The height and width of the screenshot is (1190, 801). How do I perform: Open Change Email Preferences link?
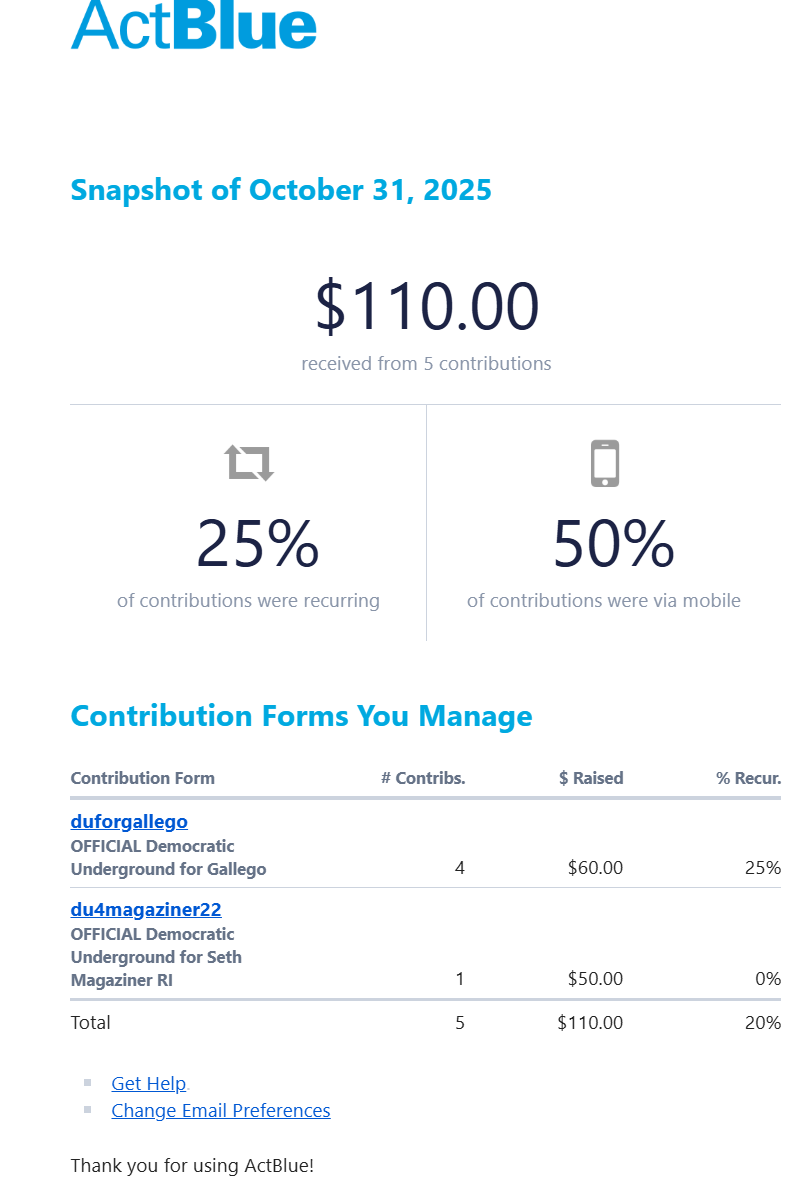point(221,1110)
